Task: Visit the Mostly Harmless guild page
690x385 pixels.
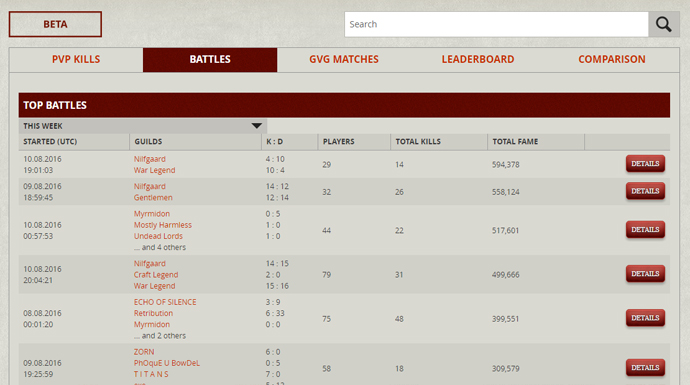Action: click(x=163, y=225)
